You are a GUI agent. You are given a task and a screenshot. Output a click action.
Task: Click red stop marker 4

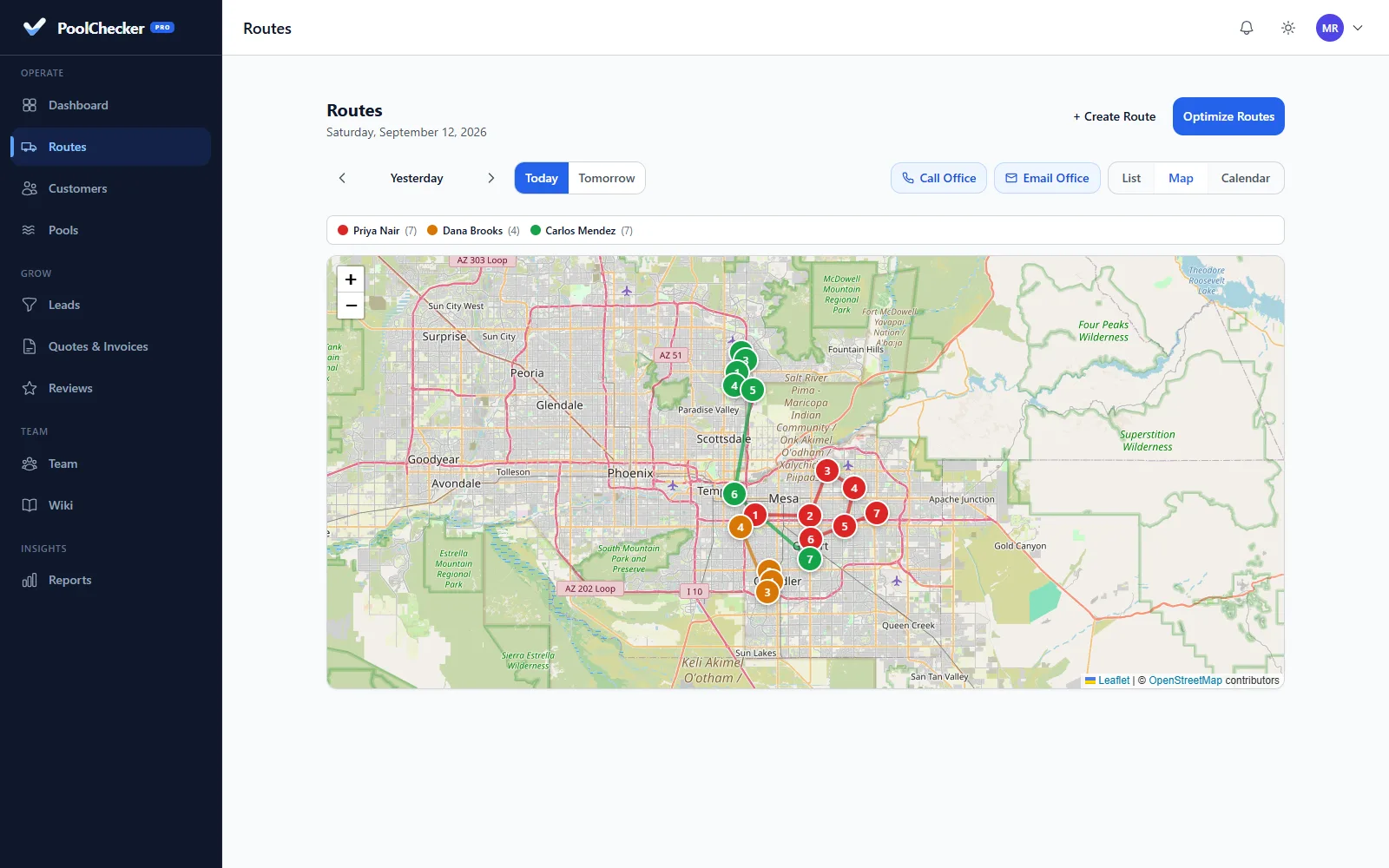854,488
